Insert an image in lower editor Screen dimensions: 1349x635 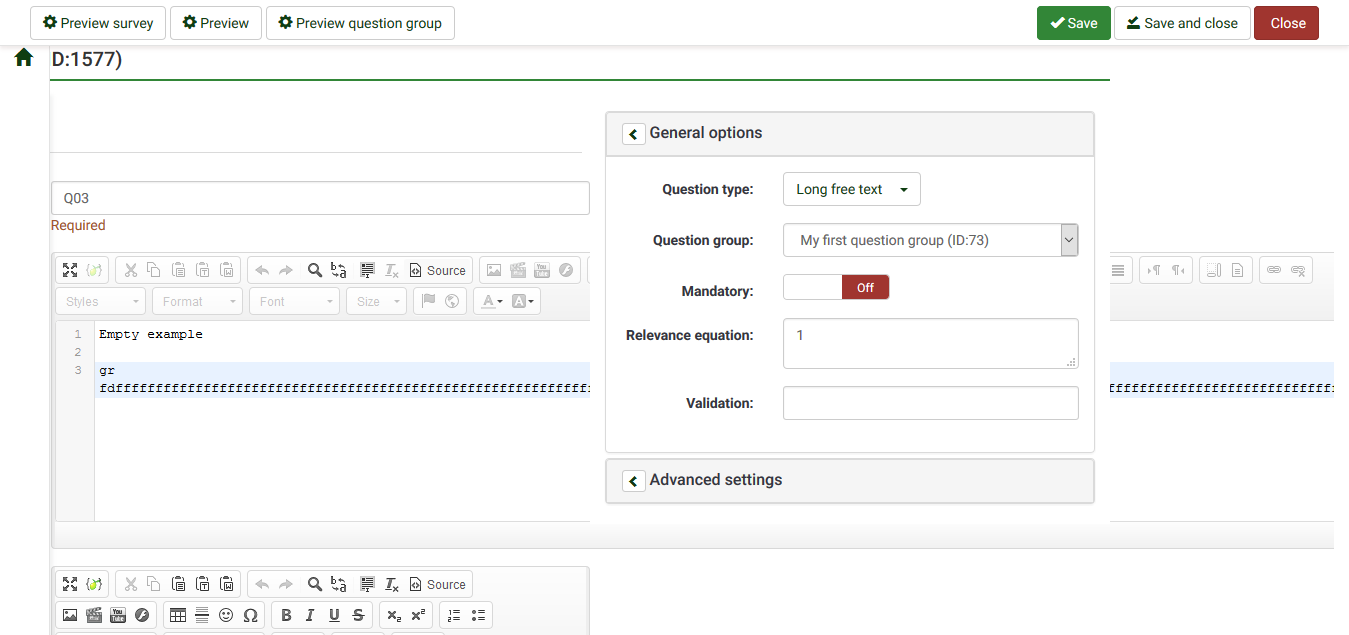70,615
